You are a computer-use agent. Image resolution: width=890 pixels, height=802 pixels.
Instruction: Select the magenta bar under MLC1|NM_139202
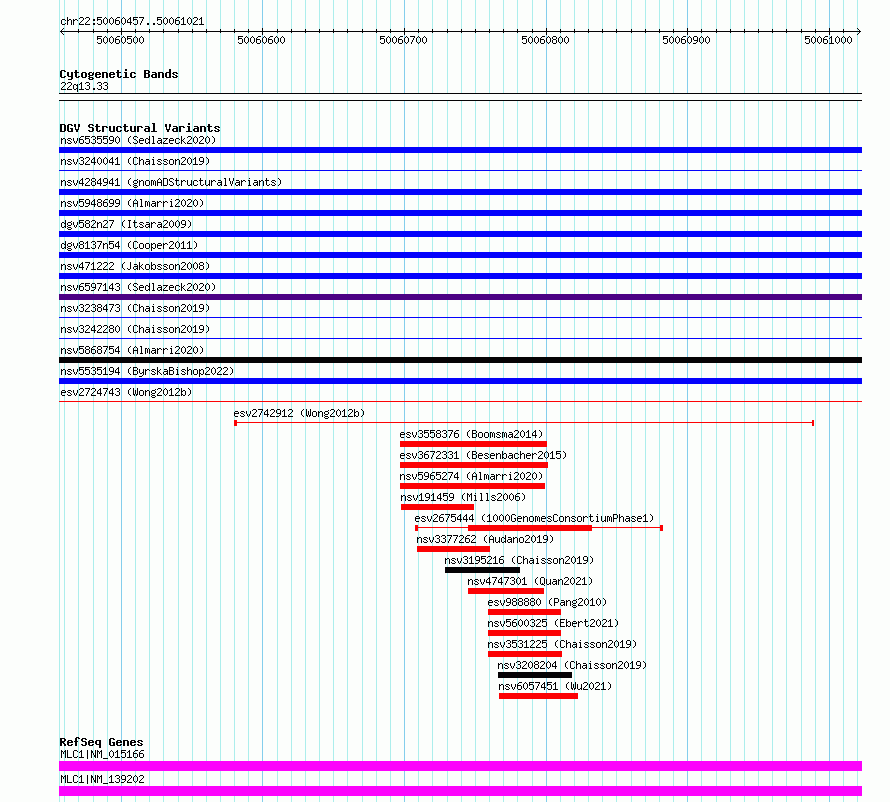(x=460, y=791)
